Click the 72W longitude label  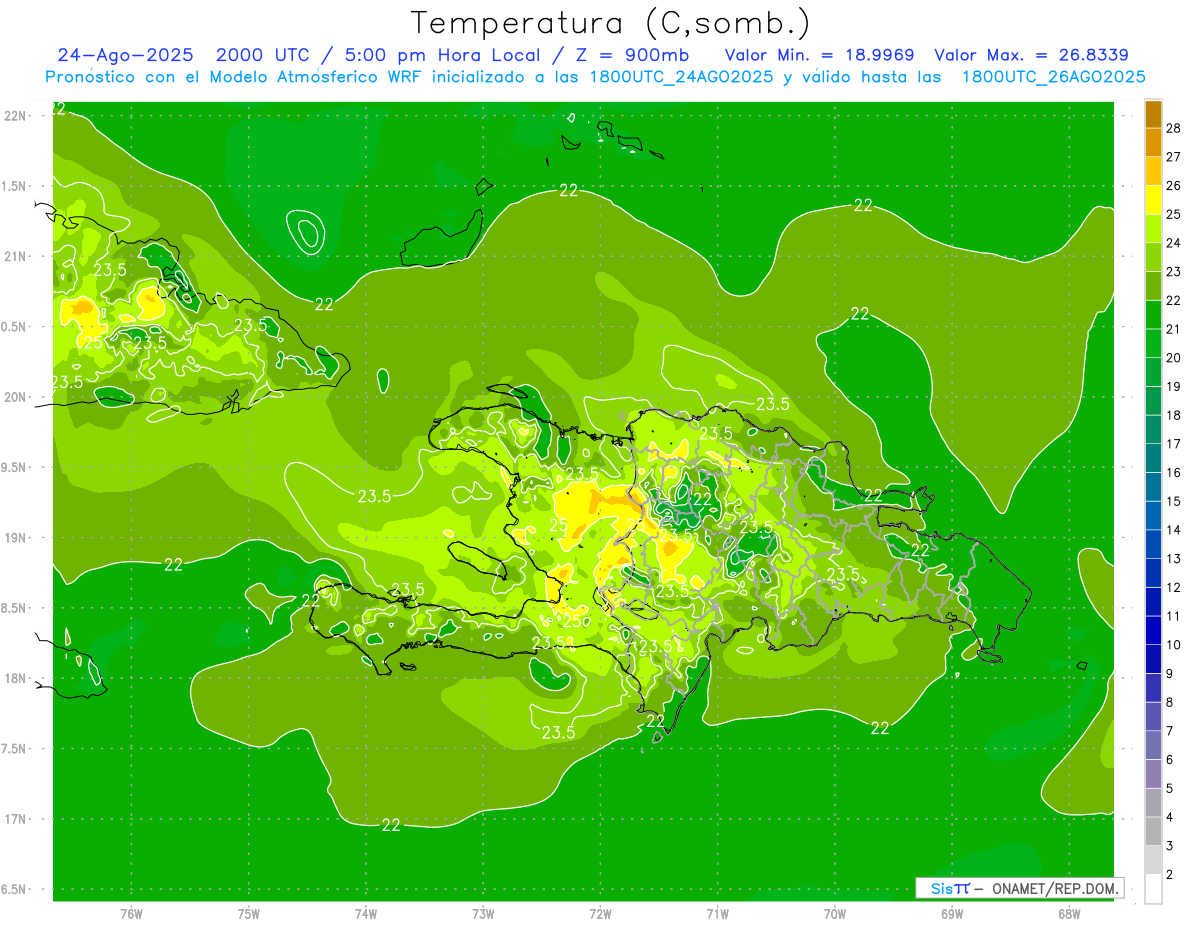[601, 913]
